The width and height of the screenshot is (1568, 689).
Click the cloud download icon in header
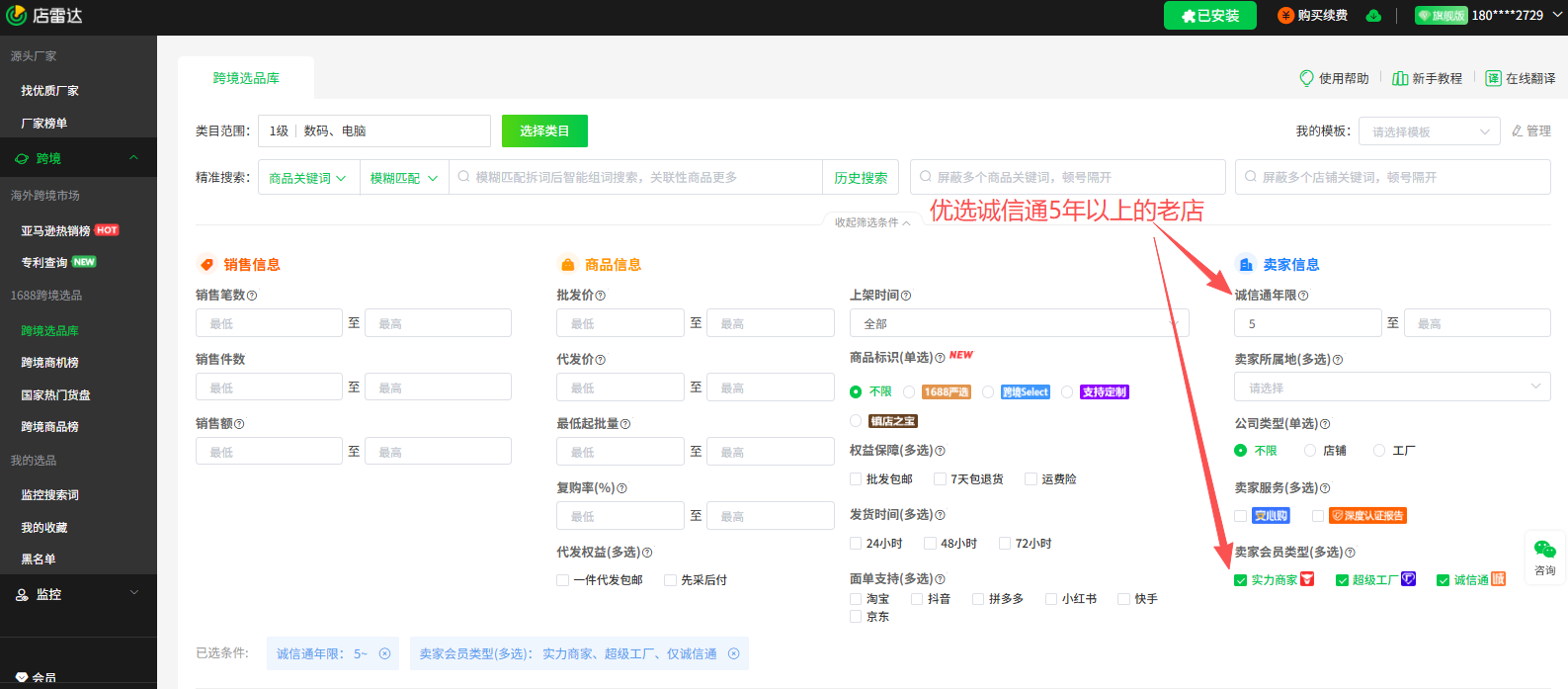[x=1373, y=16]
